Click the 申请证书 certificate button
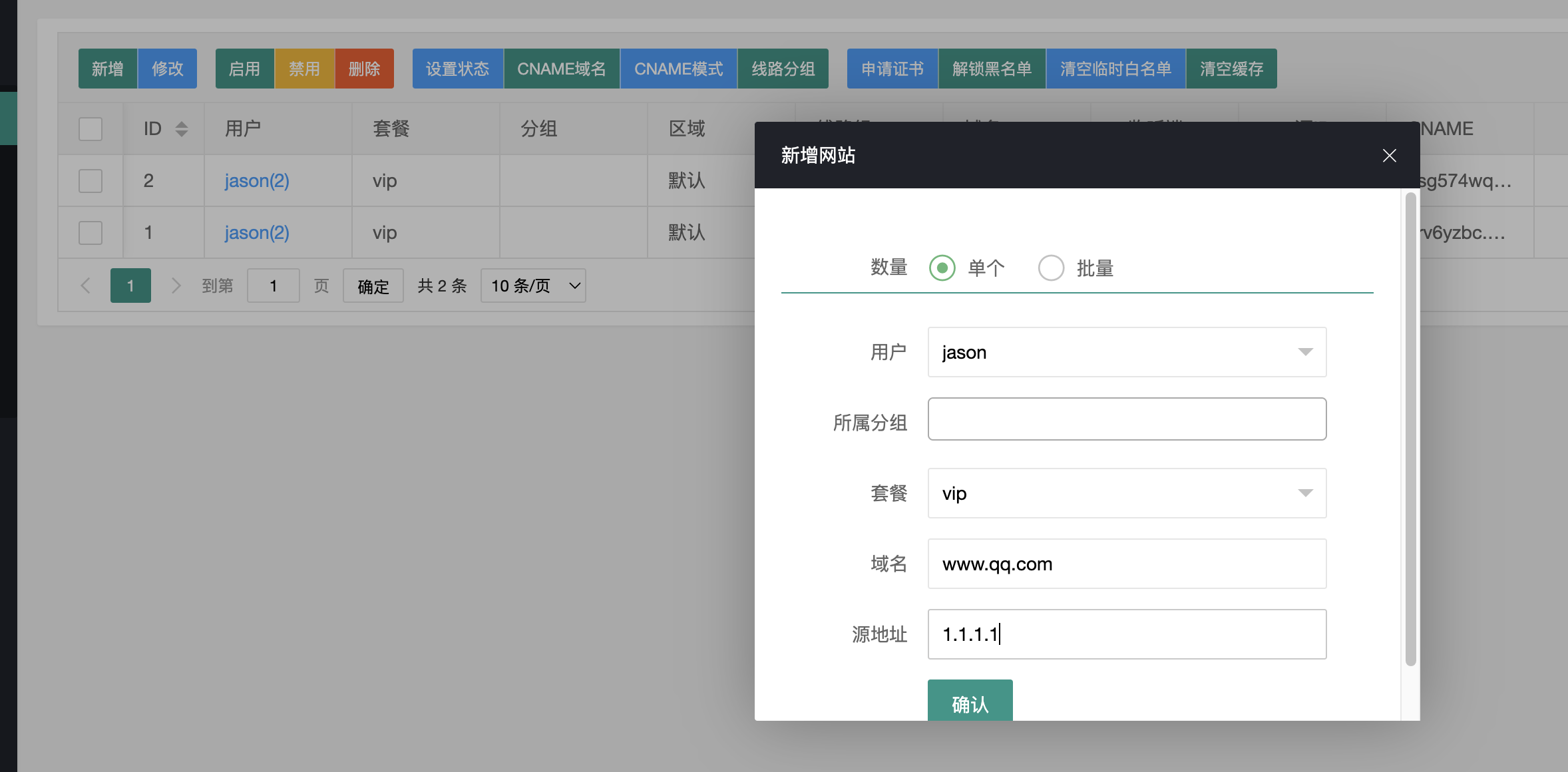The width and height of the screenshot is (1568, 772). point(892,68)
